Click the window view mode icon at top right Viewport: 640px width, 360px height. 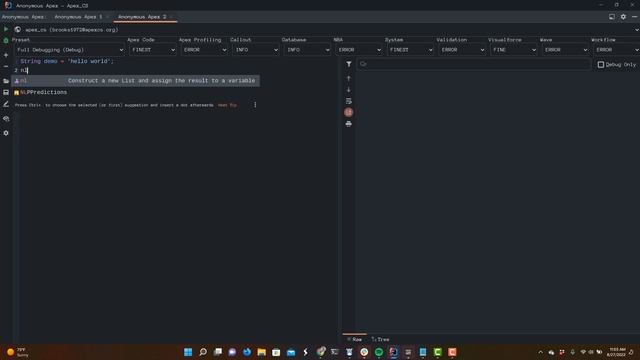coord(612,17)
